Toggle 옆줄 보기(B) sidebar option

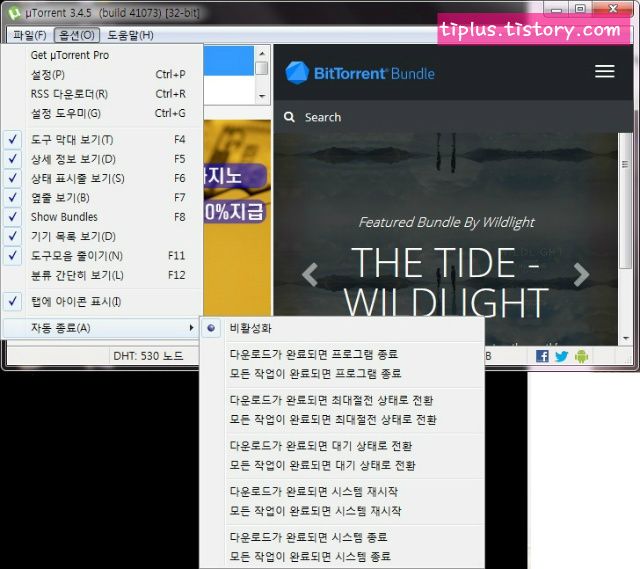click(x=102, y=198)
